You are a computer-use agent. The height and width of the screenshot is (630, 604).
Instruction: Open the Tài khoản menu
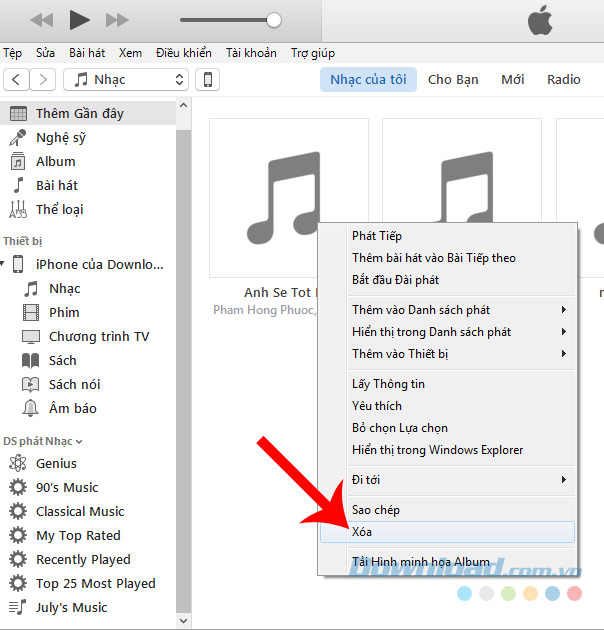[251, 53]
